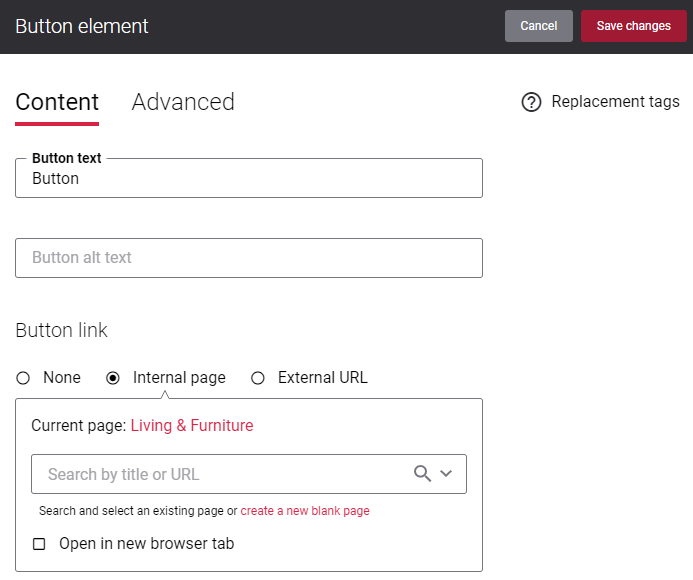This screenshot has width=693, height=580.
Task: Switch to the Content tab
Action: click(57, 102)
